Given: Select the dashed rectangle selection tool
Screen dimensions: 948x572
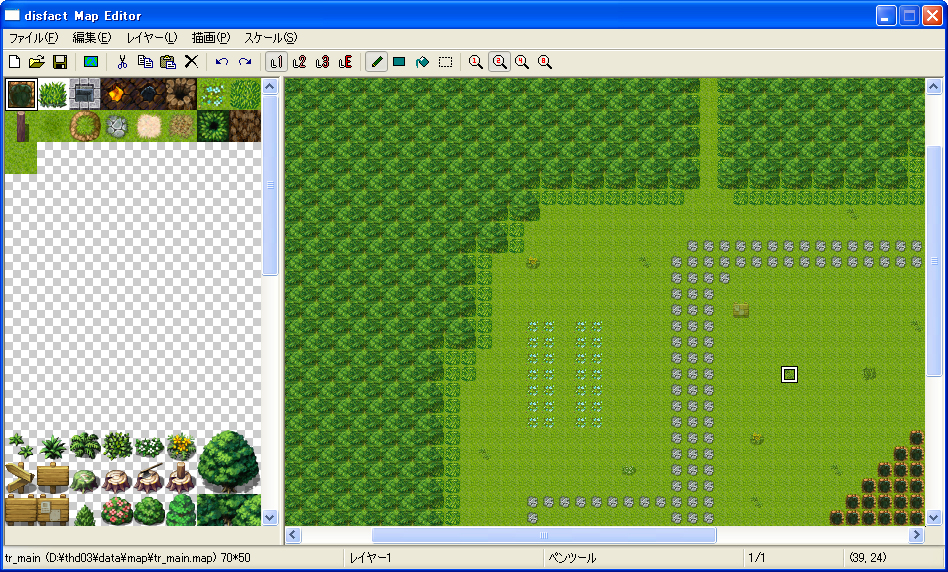Looking at the screenshot, I should 445,62.
